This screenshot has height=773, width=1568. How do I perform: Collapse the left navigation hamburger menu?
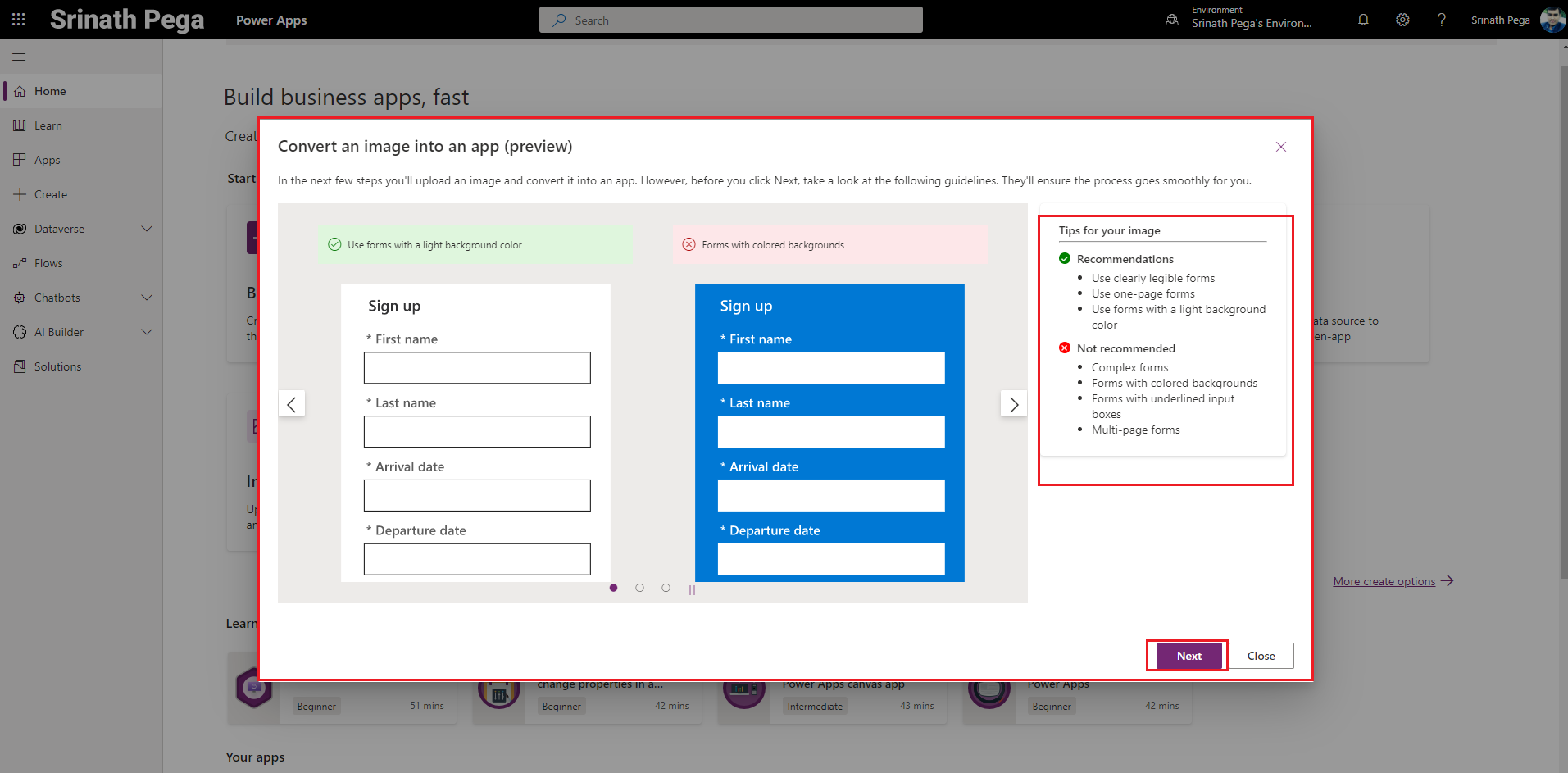[19, 57]
